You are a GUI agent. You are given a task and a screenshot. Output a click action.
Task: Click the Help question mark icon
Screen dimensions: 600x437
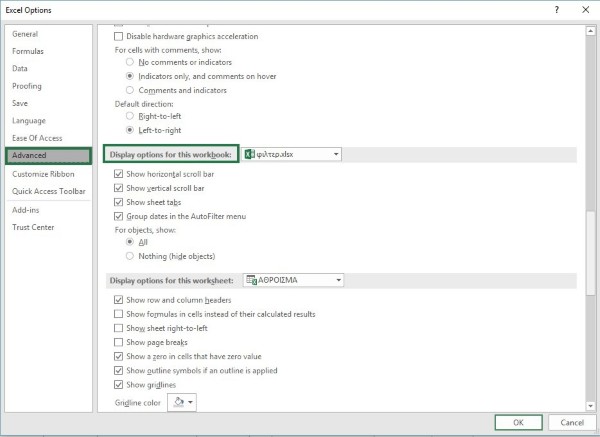coord(557,10)
